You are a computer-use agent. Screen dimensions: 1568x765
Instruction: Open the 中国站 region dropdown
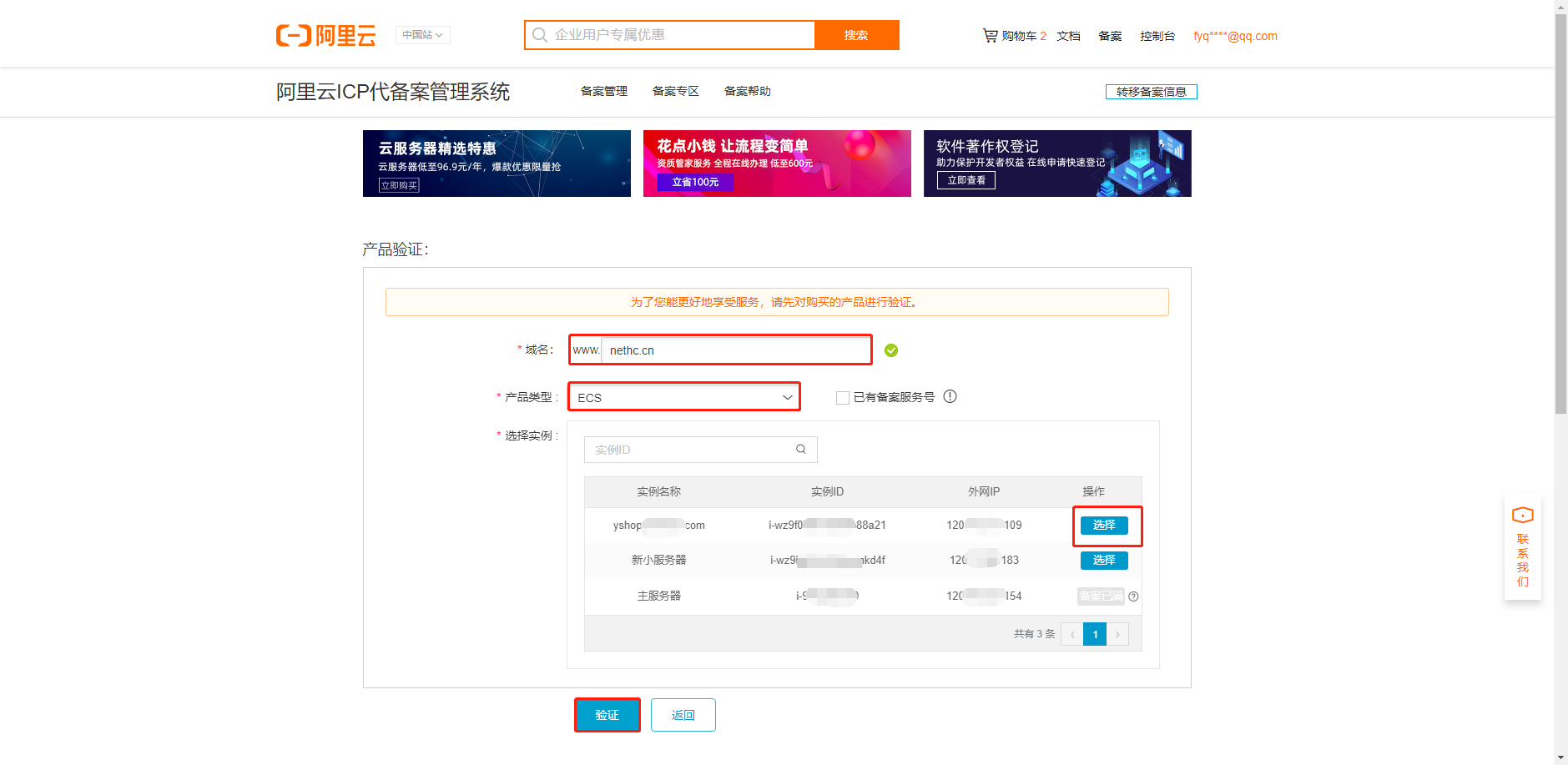point(422,35)
